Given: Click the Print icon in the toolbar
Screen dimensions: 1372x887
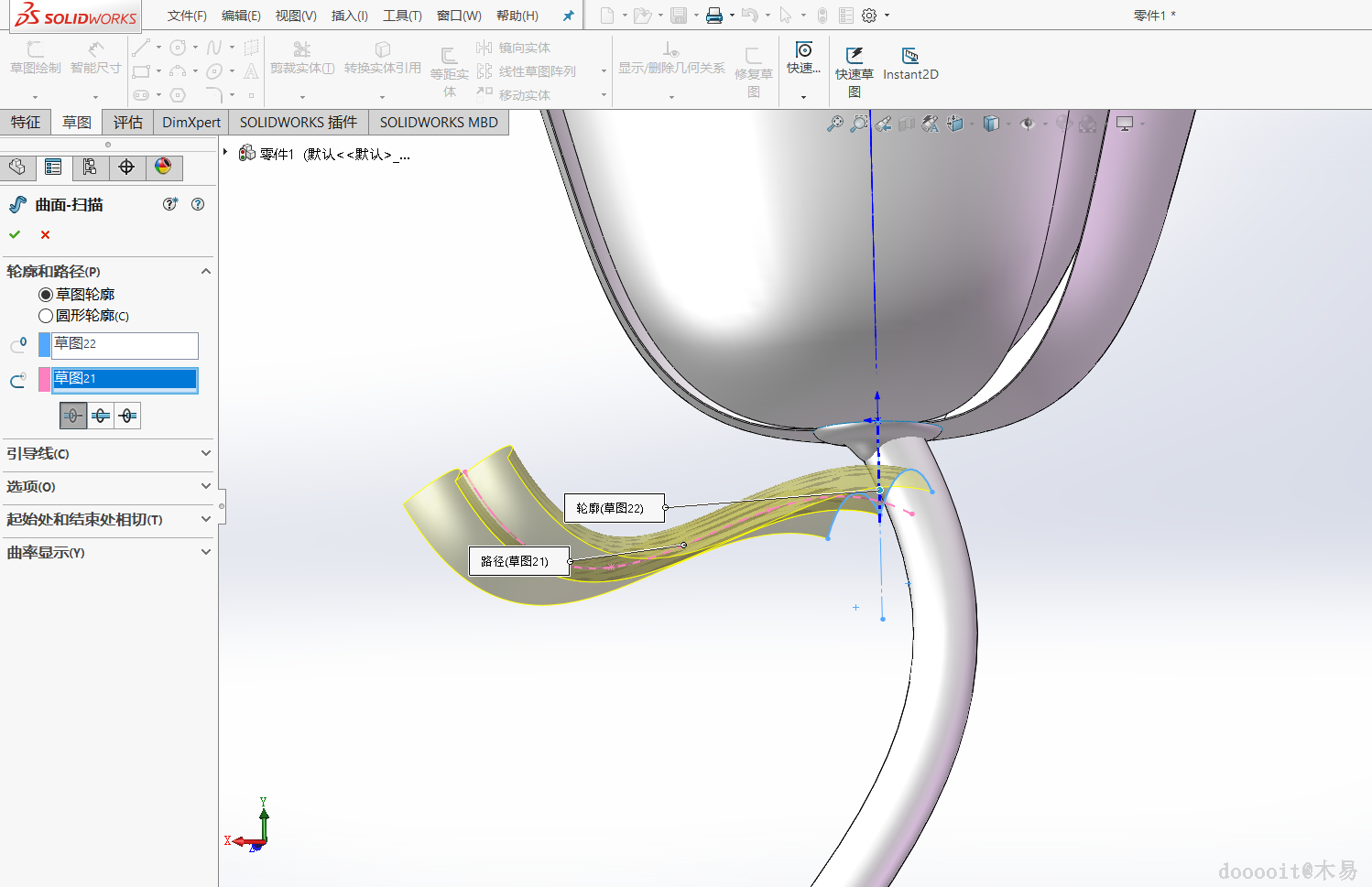Looking at the screenshot, I should click(x=714, y=16).
